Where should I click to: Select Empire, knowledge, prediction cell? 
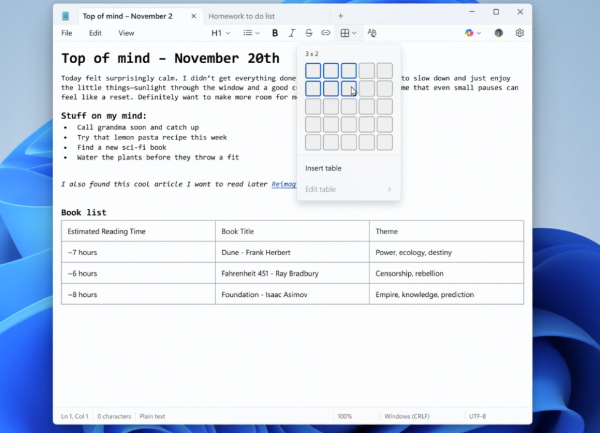click(x=446, y=294)
